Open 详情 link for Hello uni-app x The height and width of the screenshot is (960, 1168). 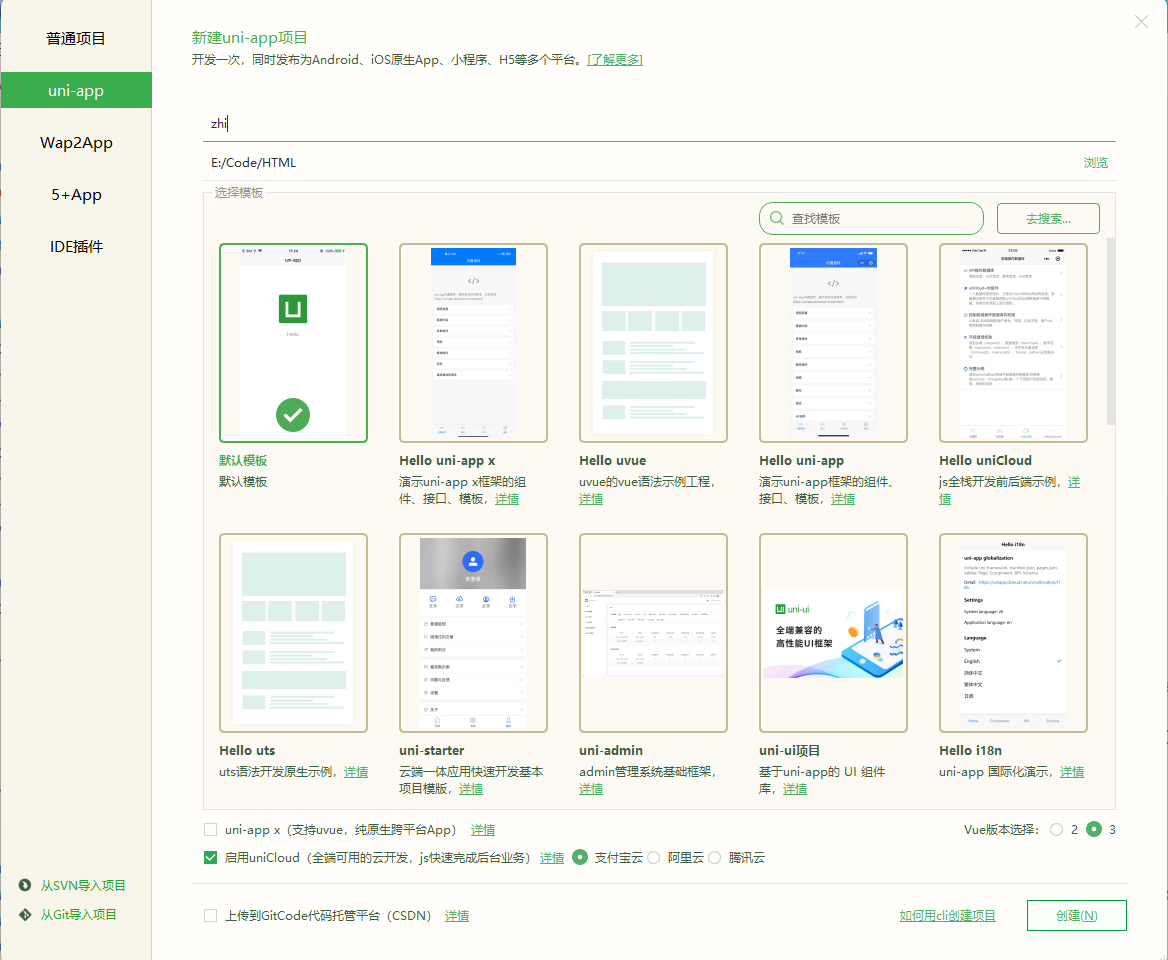point(507,499)
